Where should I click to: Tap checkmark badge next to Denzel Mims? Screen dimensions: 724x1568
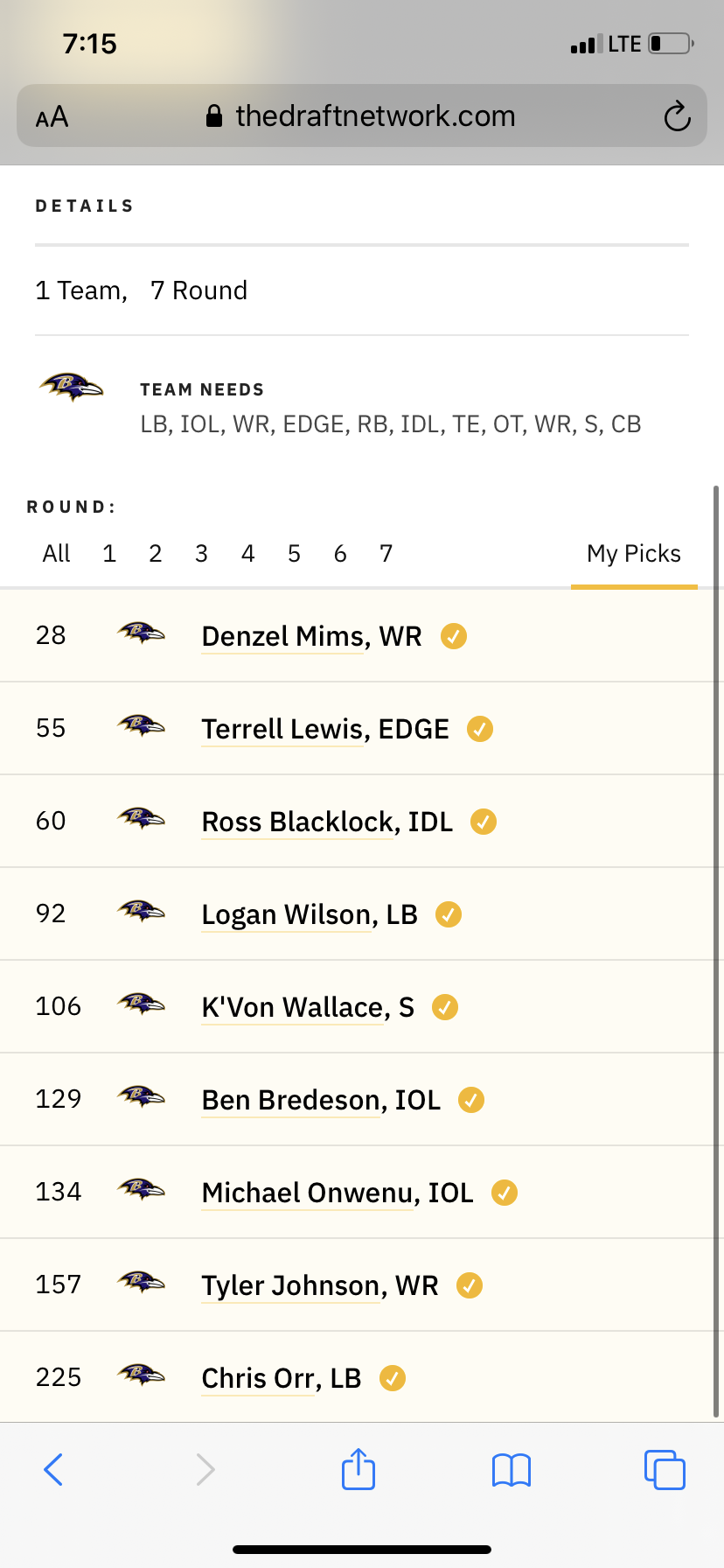[x=453, y=636]
